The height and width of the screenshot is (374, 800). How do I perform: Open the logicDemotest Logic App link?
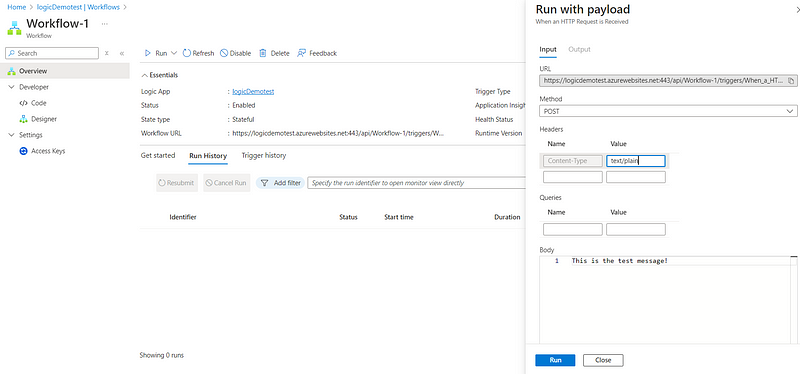click(253, 91)
